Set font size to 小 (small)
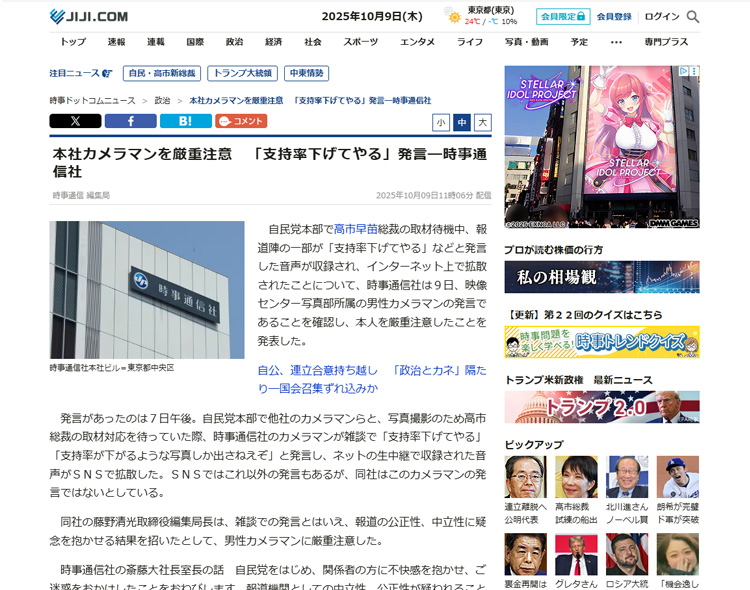Viewport: 750px width, 590px height. [441, 122]
